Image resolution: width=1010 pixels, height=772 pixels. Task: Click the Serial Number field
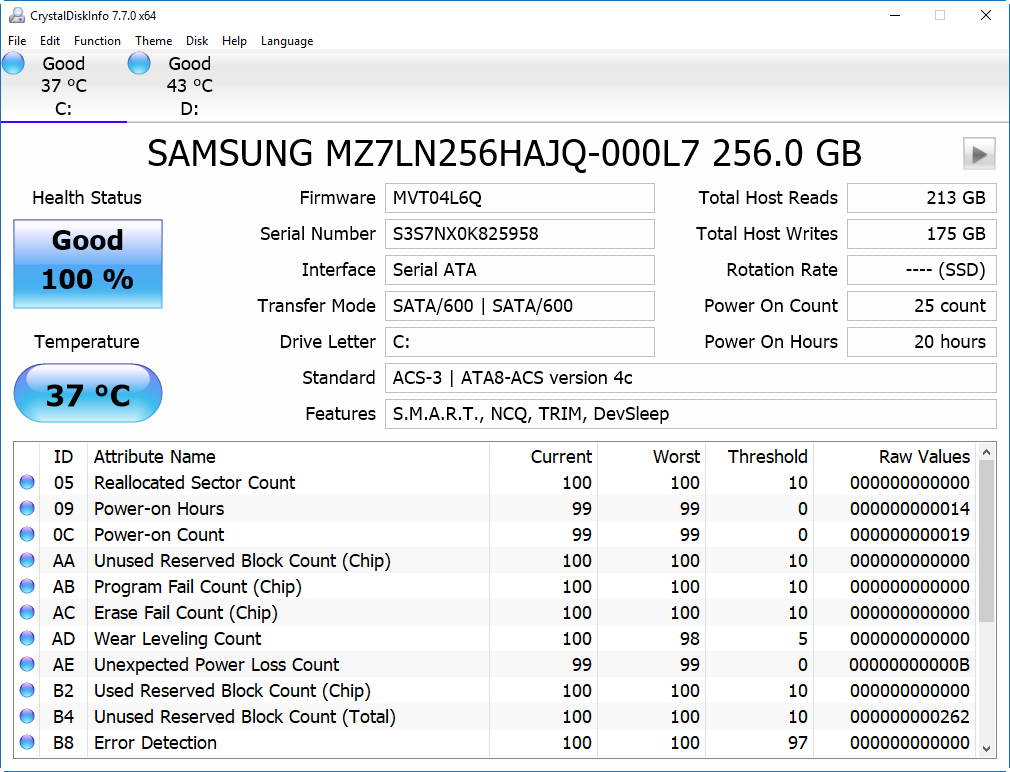520,234
